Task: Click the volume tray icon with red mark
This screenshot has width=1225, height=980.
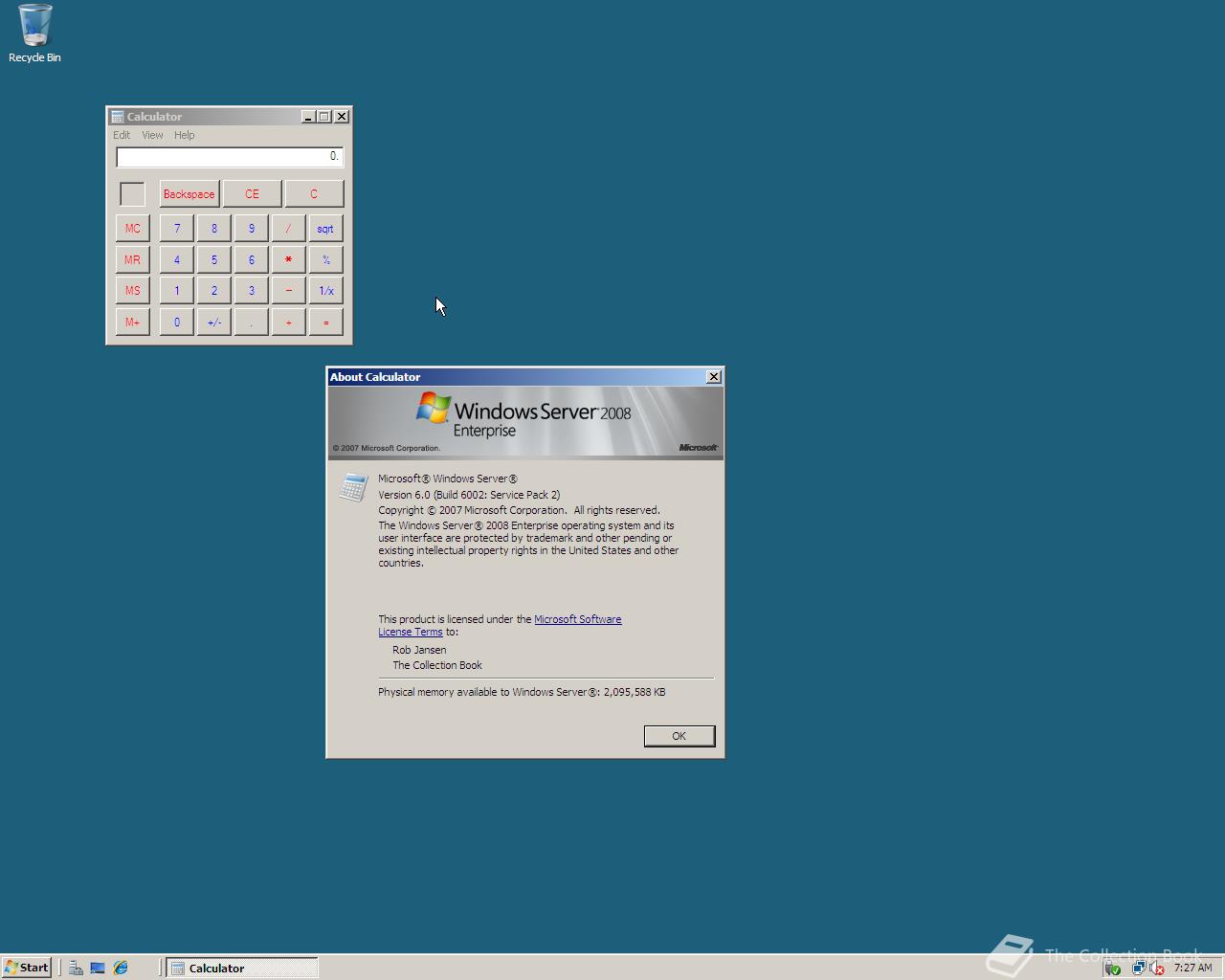Action: click(x=1156, y=968)
